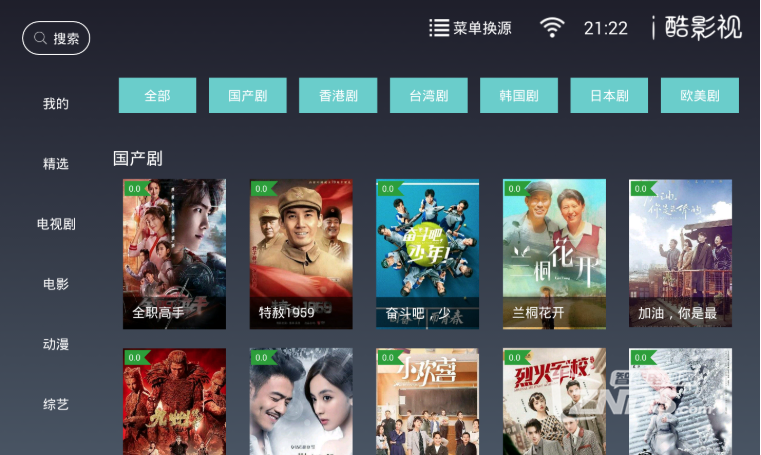
Task: Click the 酷影视 logo
Action: [703, 27]
